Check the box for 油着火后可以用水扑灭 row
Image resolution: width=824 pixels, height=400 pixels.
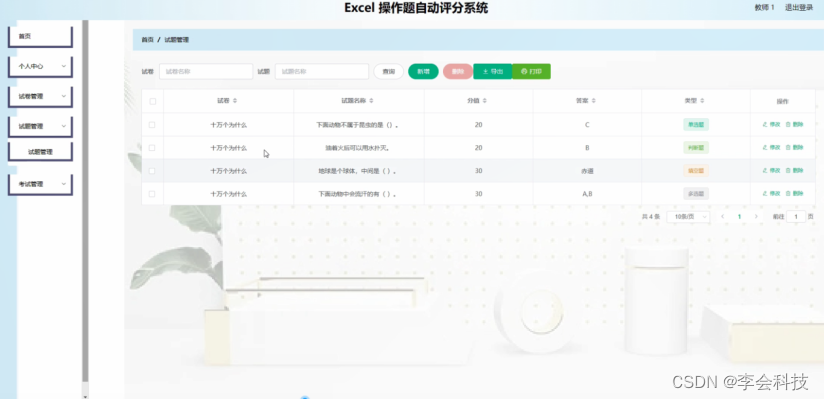coord(152,148)
